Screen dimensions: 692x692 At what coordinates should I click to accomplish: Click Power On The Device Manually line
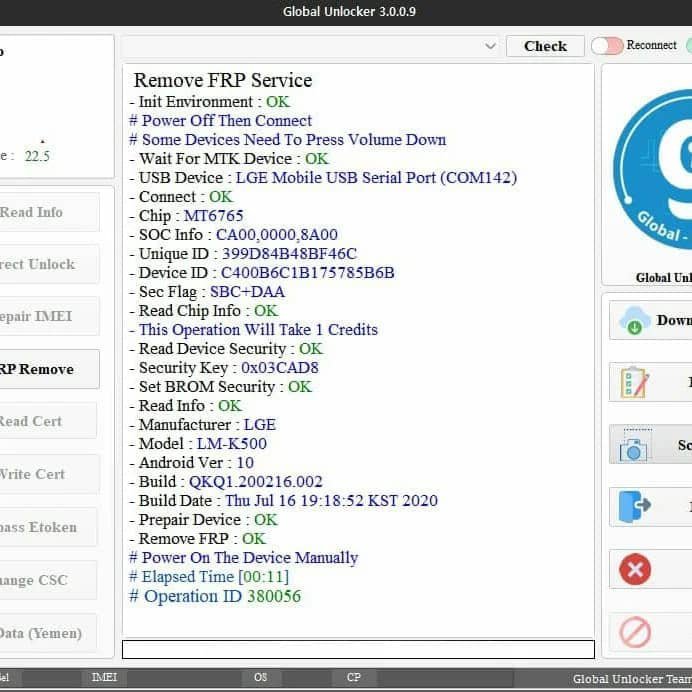(243, 558)
